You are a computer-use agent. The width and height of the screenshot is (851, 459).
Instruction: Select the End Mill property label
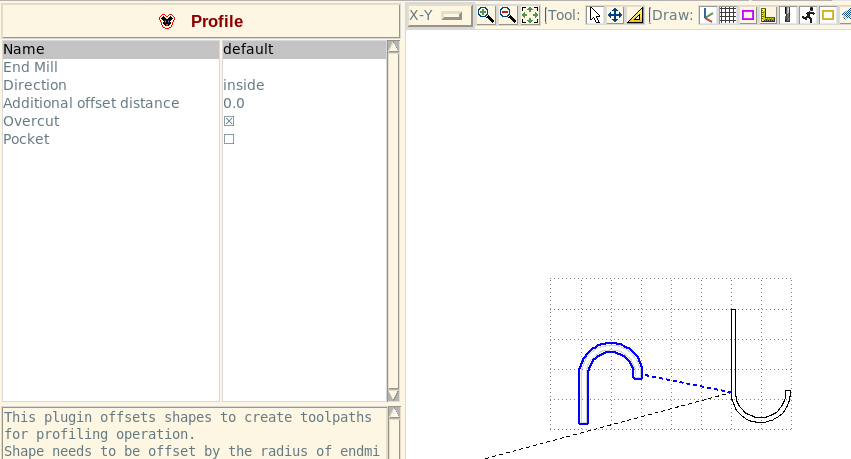30,67
